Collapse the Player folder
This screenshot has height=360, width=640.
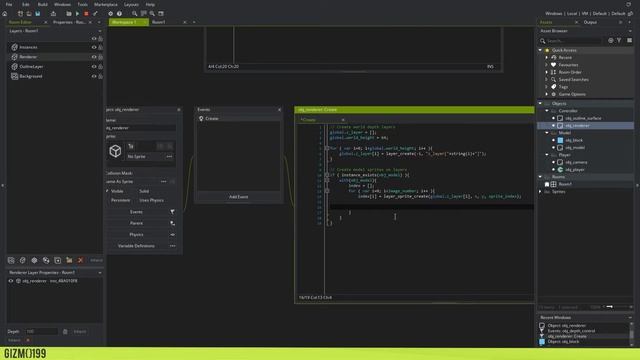(547, 155)
